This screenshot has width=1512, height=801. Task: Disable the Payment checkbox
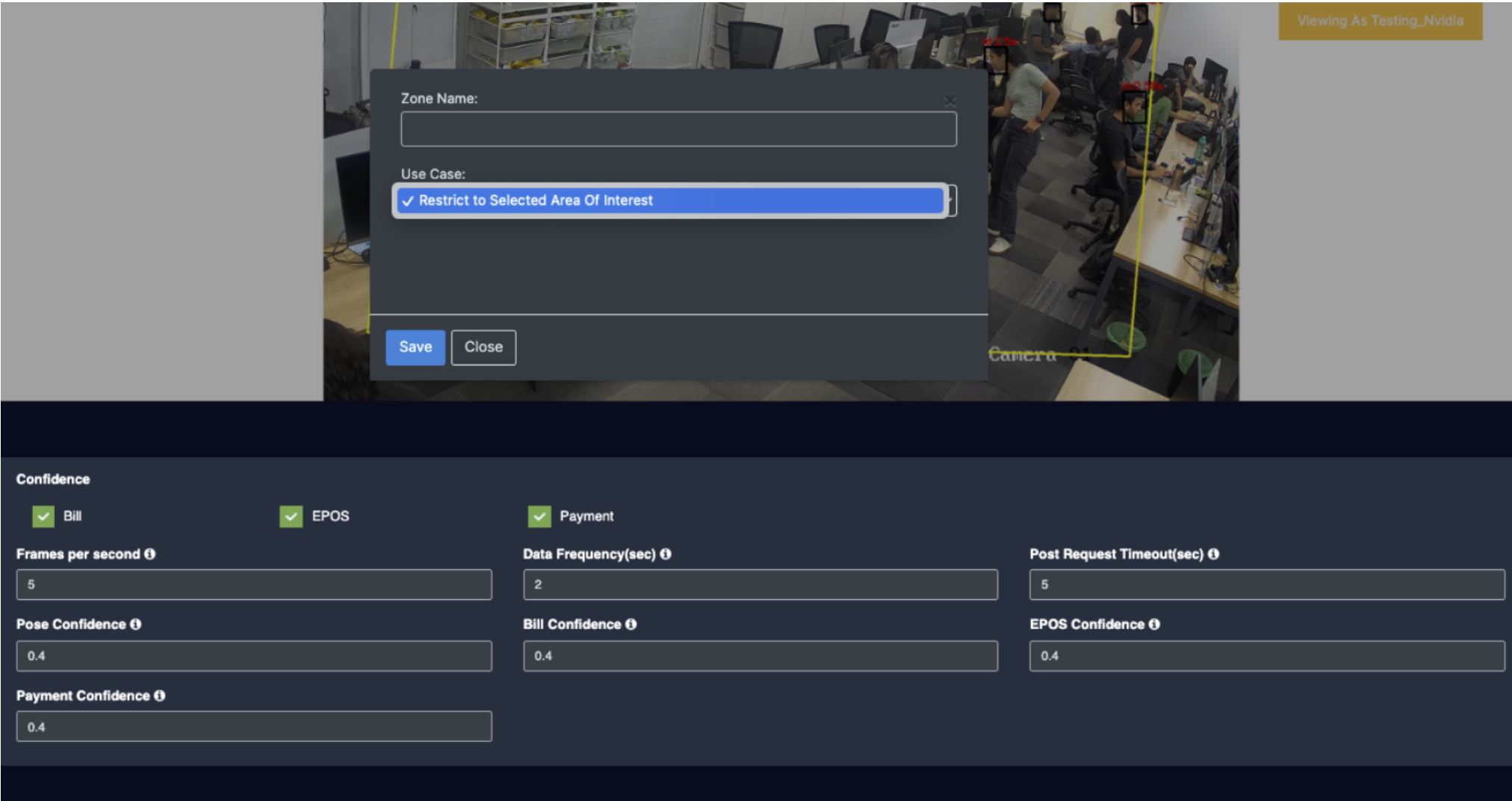click(x=539, y=516)
